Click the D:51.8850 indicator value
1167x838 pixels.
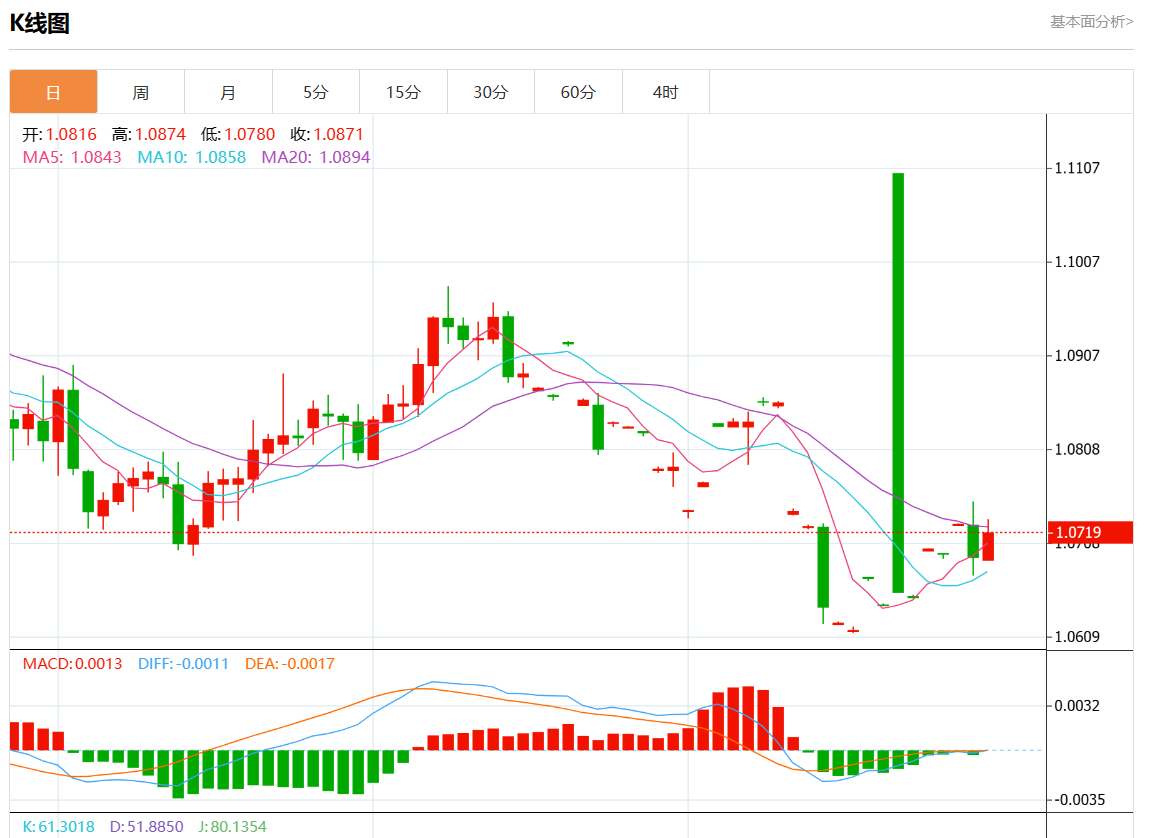[x=147, y=827]
